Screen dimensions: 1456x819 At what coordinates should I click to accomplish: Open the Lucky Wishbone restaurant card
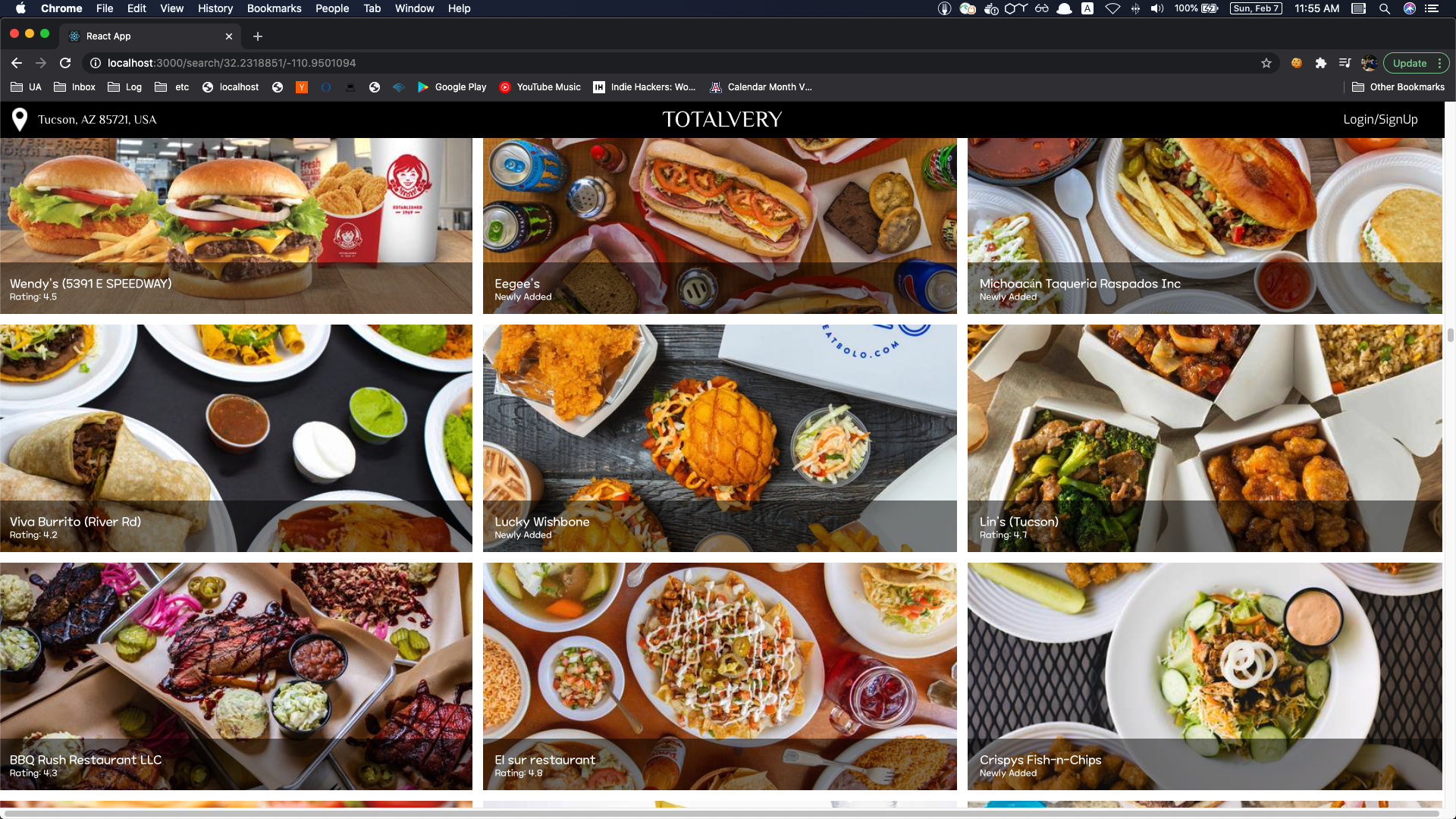[720, 438]
